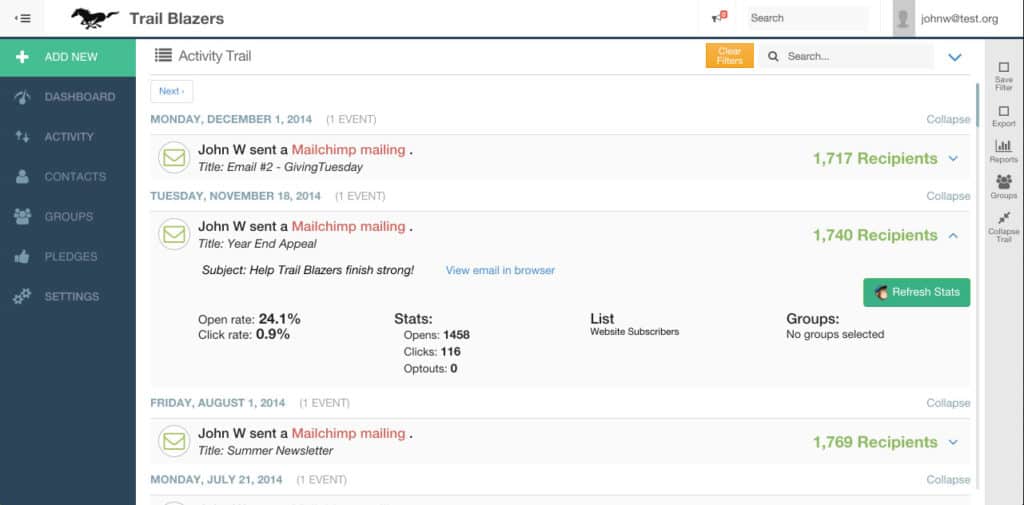1024x505 pixels.
Task: Click envelope icon for Year End Appeal
Action: point(174,235)
